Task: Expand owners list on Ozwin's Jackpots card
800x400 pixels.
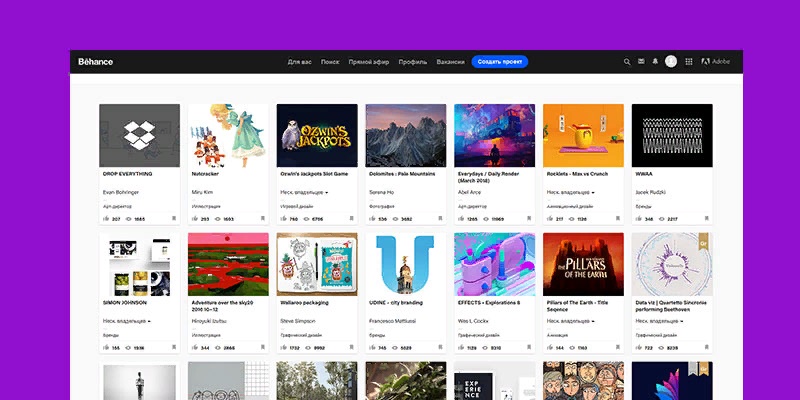Action: 304,192
